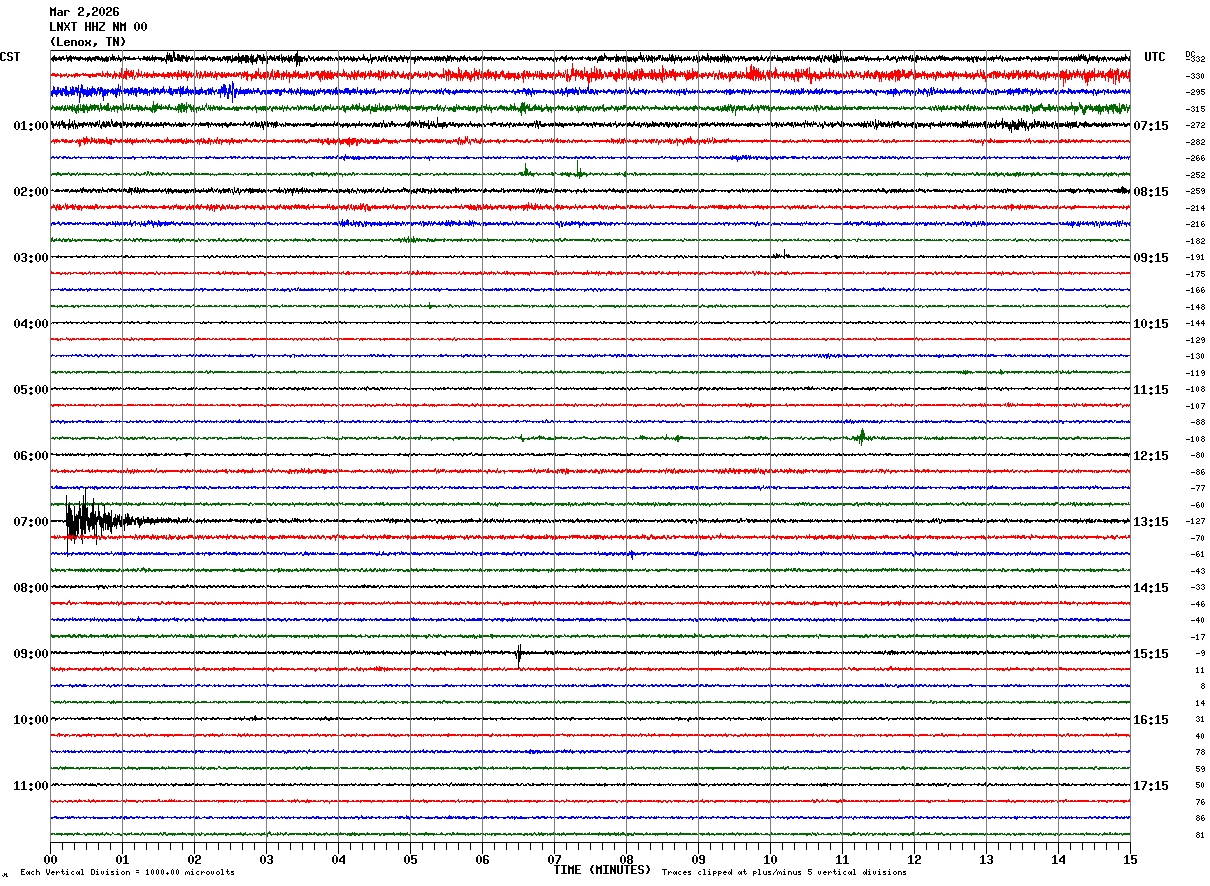This screenshot has height=886, width=1210.
Task: Click the '11:00' CST hour label
Action: point(31,786)
